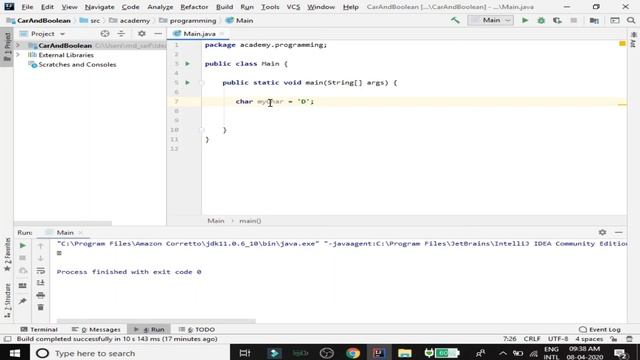Run Main with the green play button
The width and height of the screenshot is (640, 360).
coord(525,20)
